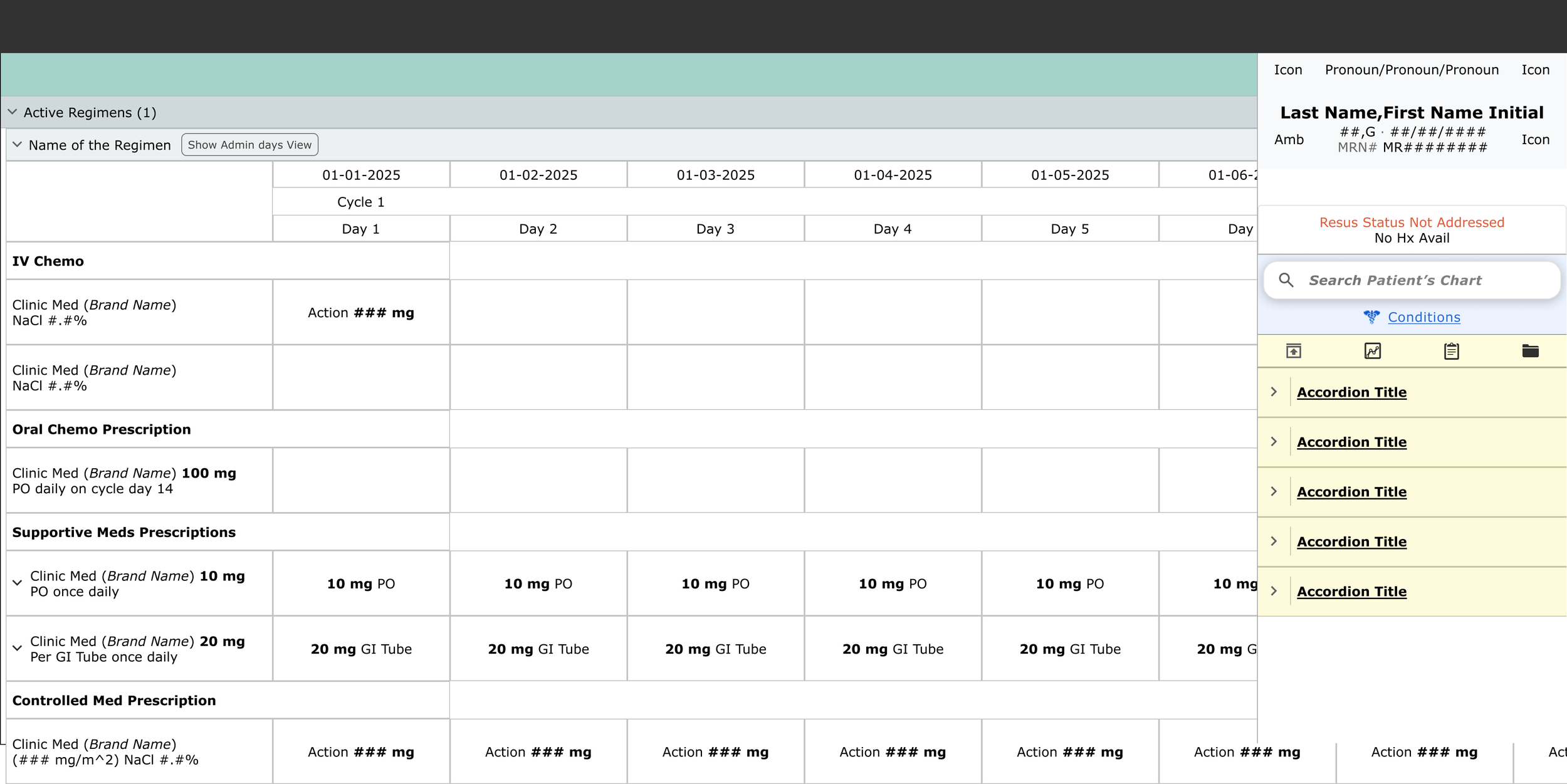Click the 01-03-2025 date column header
The height and width of the screenshot is (784, 1567).
(x=715, y=175)
